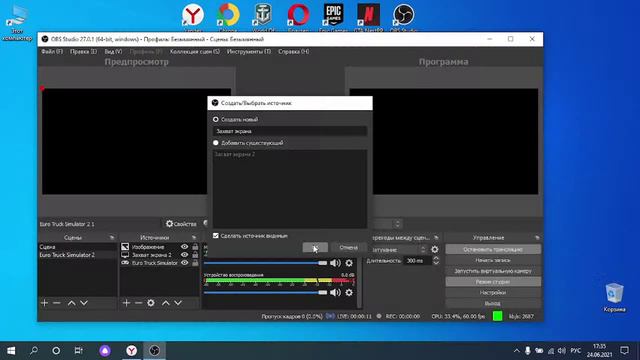This screenshot has height=360, width=640.
Task: Open gear of mixer channel above Устройство воспроизведения
Action: tap(349, 263)
